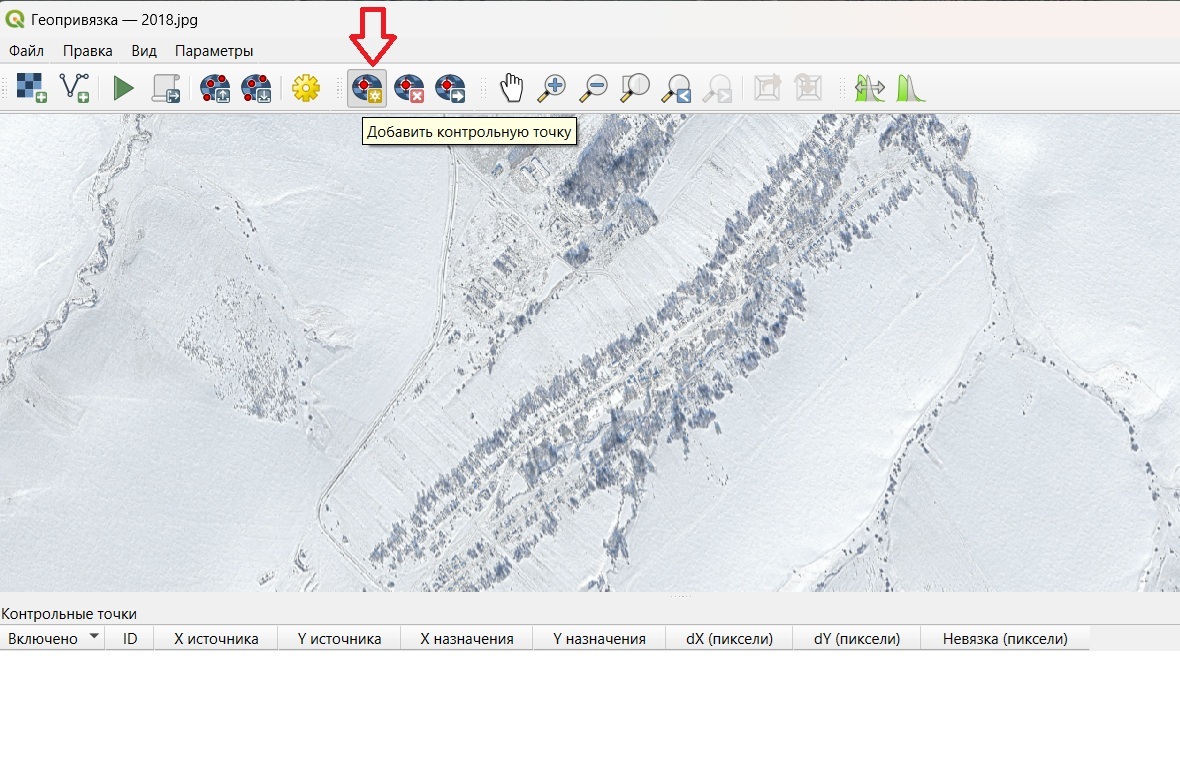Save GCP points as file icon

[x=257, y=88]
